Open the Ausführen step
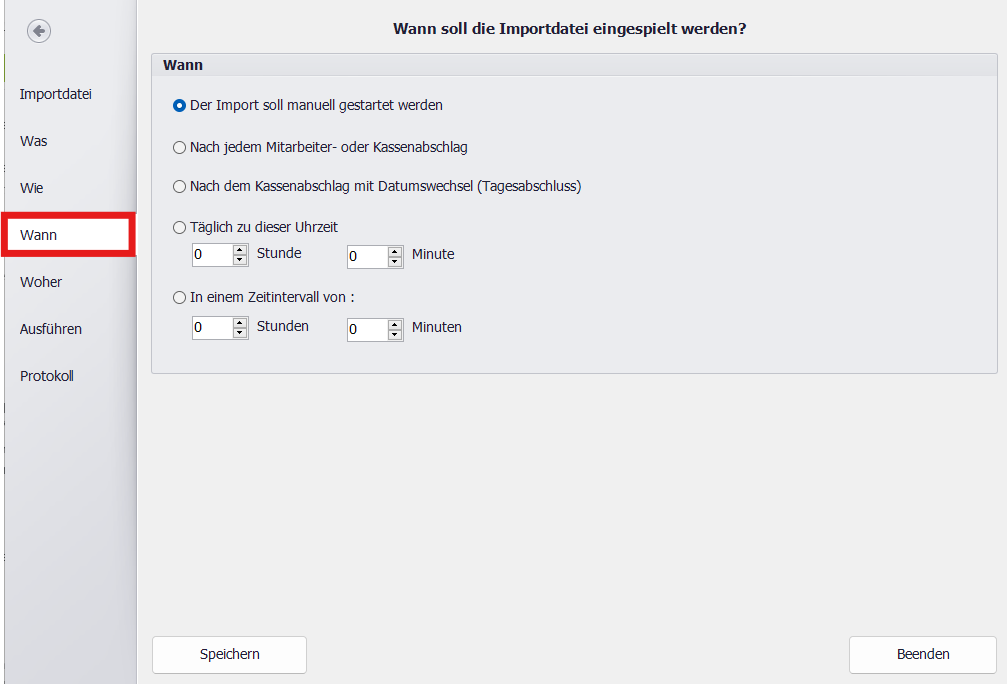This screenshot has height=684, width=1007. (51, 329)
